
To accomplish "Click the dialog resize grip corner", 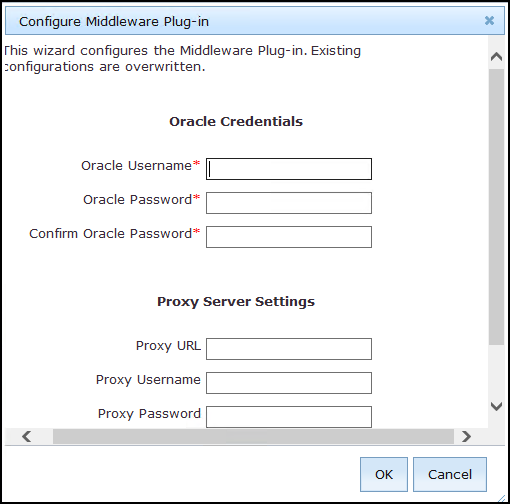I will coord(501,499).
